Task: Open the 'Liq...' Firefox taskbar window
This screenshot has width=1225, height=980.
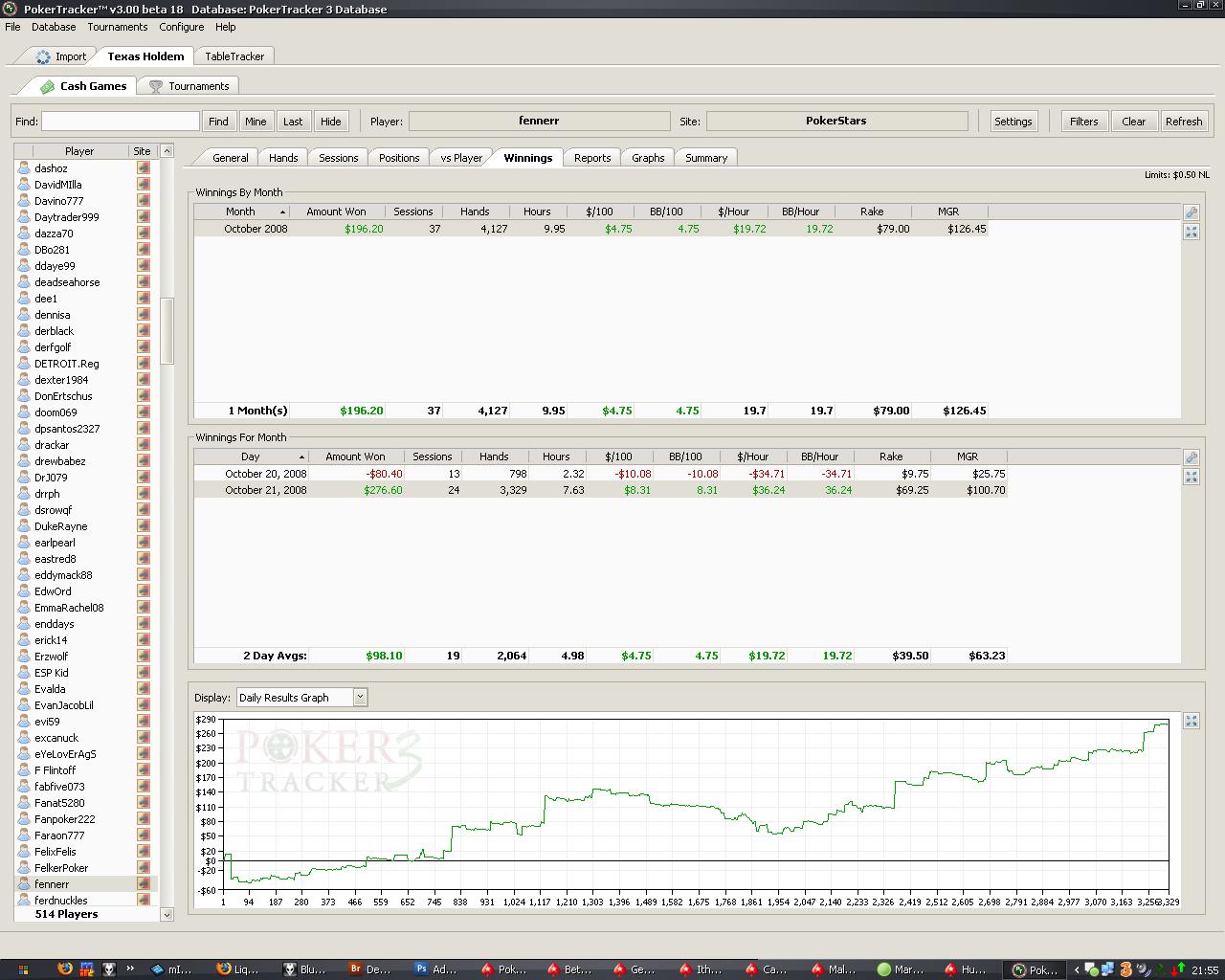Action: (238, 969)
